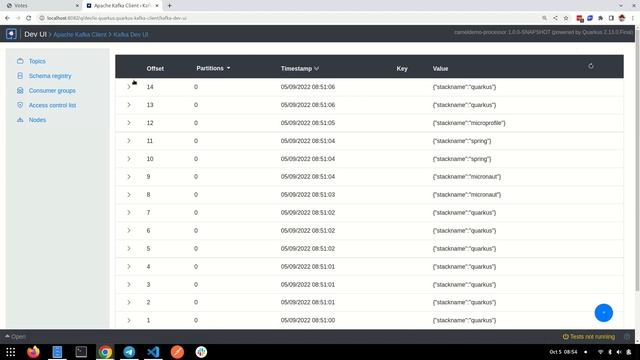
Task: Click the Access control list shield icon
Action: tap(20, 105)
